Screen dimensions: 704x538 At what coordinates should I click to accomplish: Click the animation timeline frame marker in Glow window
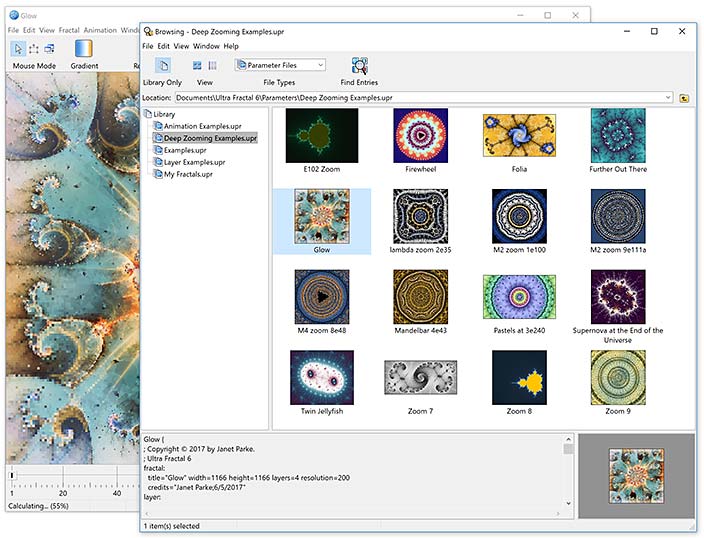click(12, 475)
